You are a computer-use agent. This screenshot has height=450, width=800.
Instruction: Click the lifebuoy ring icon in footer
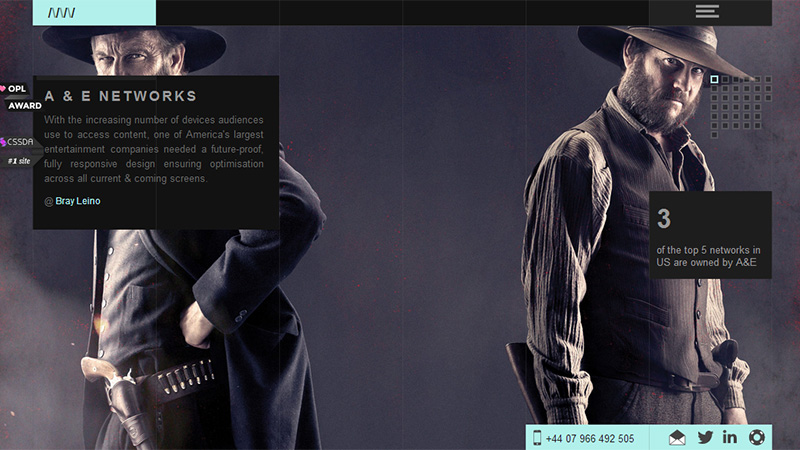click(x=757, y=437)
